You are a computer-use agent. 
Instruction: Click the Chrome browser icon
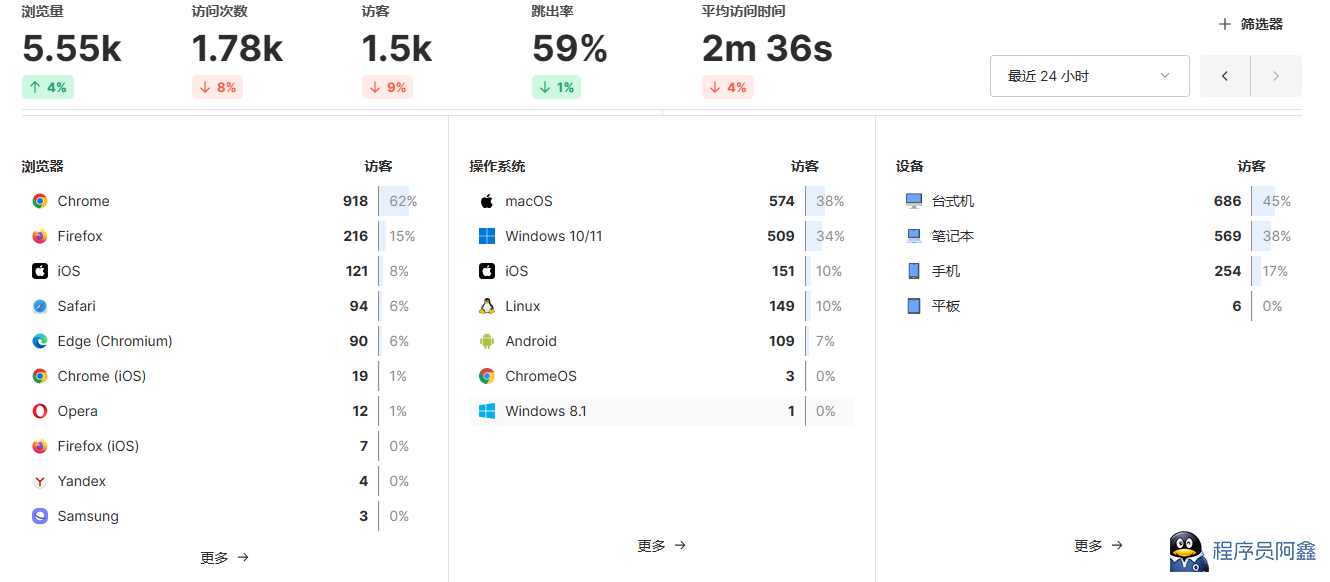tap(40, 201)
